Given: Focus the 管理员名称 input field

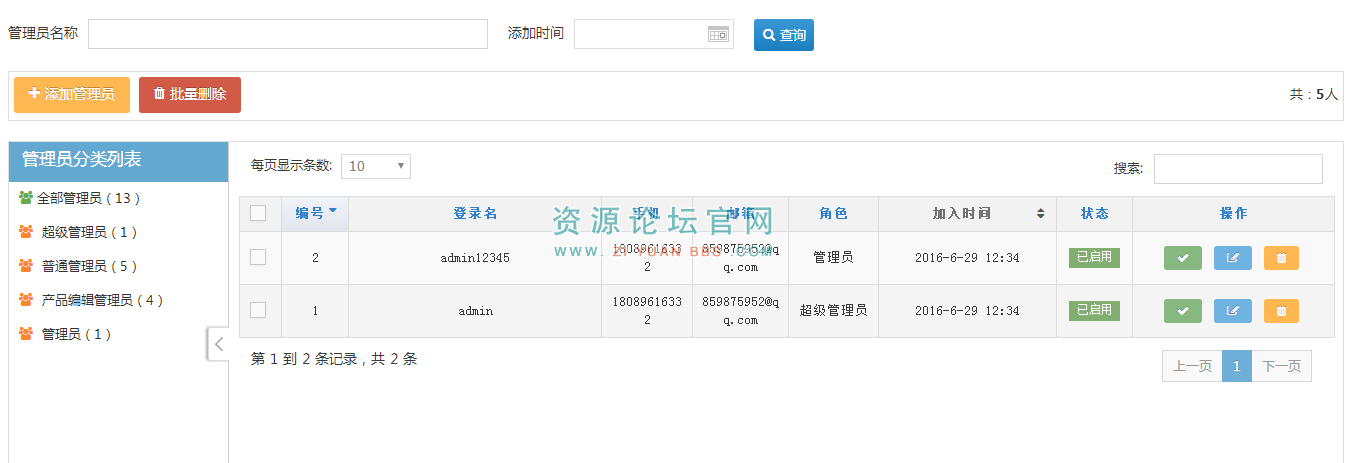Looking at the screenshot, I should coord(288,34).
